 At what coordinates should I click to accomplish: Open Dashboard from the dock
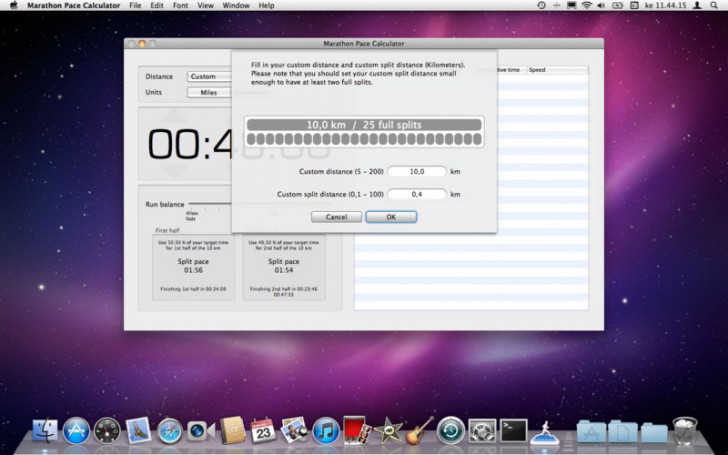[x=107, y=431]
